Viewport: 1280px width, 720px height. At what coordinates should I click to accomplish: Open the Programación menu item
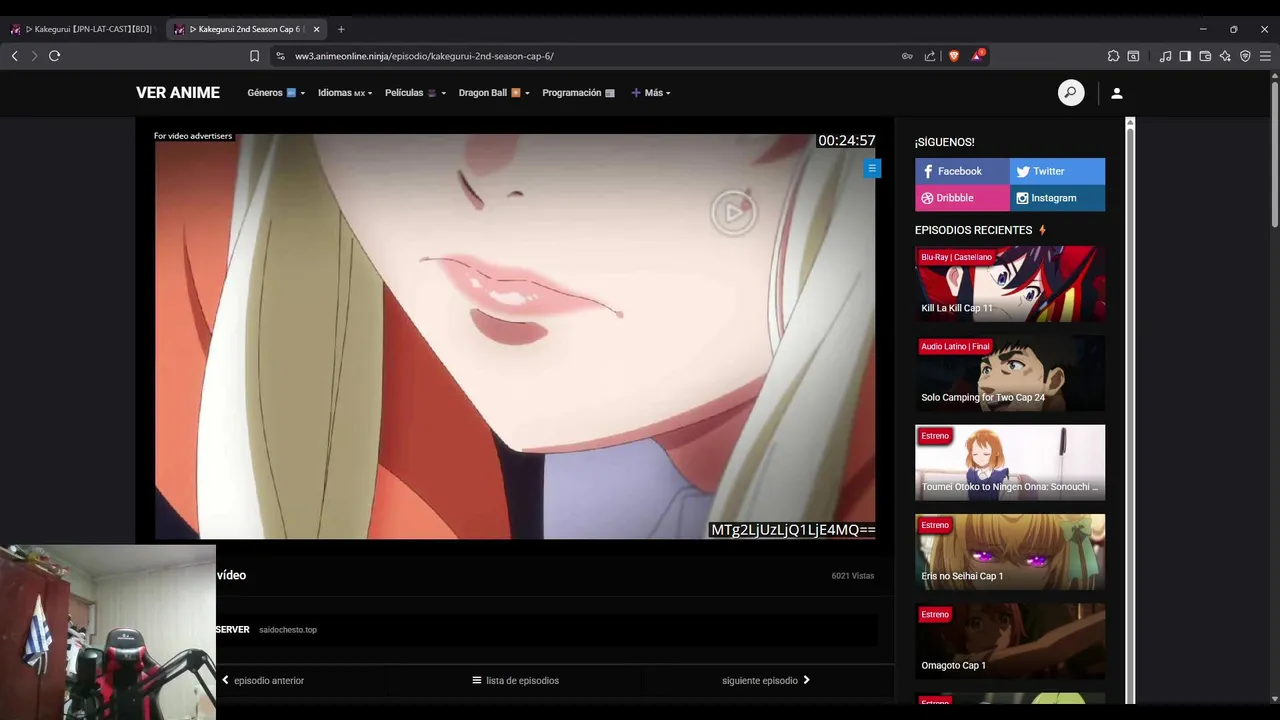tap(578, 93)
